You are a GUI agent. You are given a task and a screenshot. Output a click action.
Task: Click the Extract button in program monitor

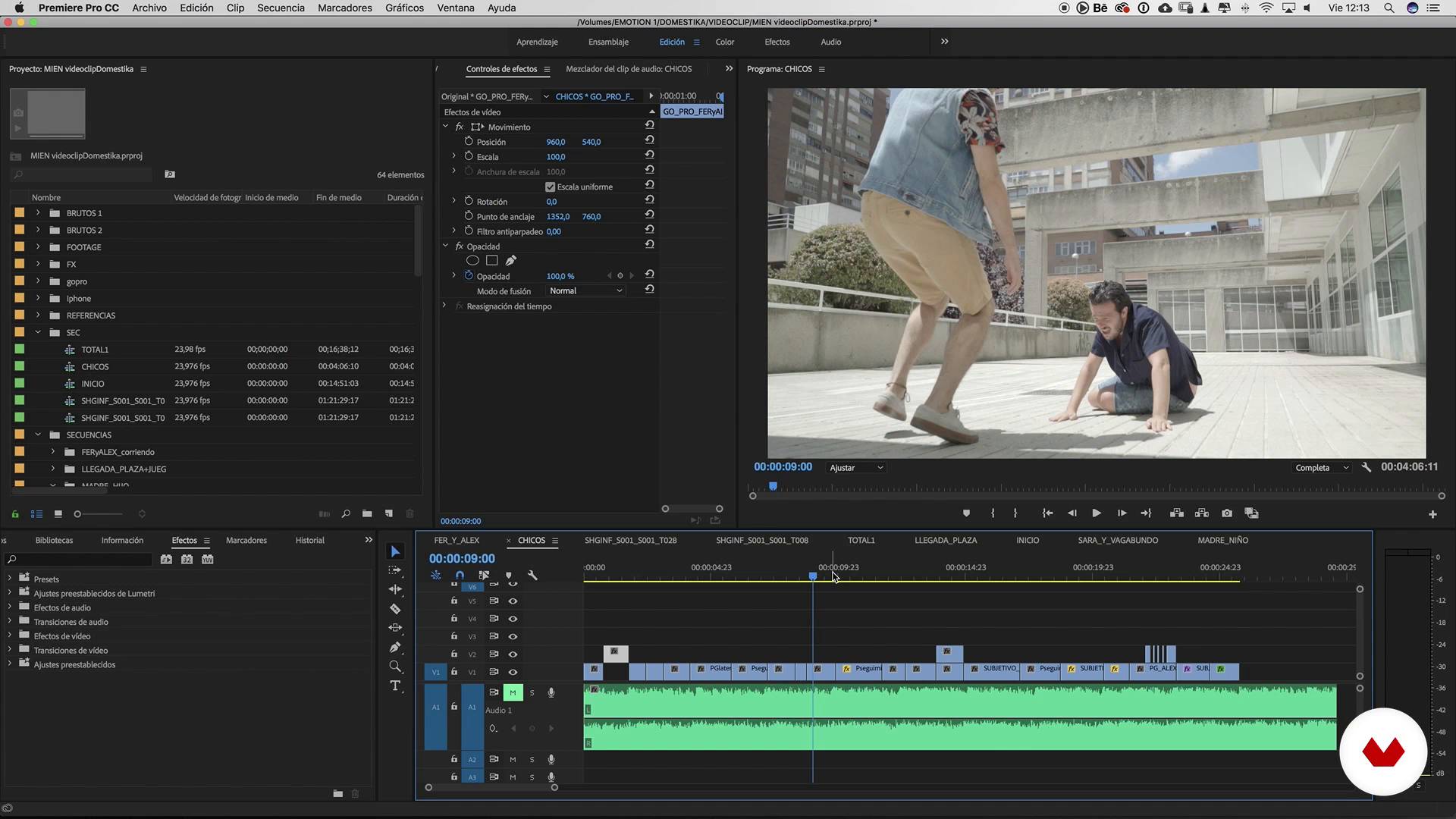click(1202, 513)
